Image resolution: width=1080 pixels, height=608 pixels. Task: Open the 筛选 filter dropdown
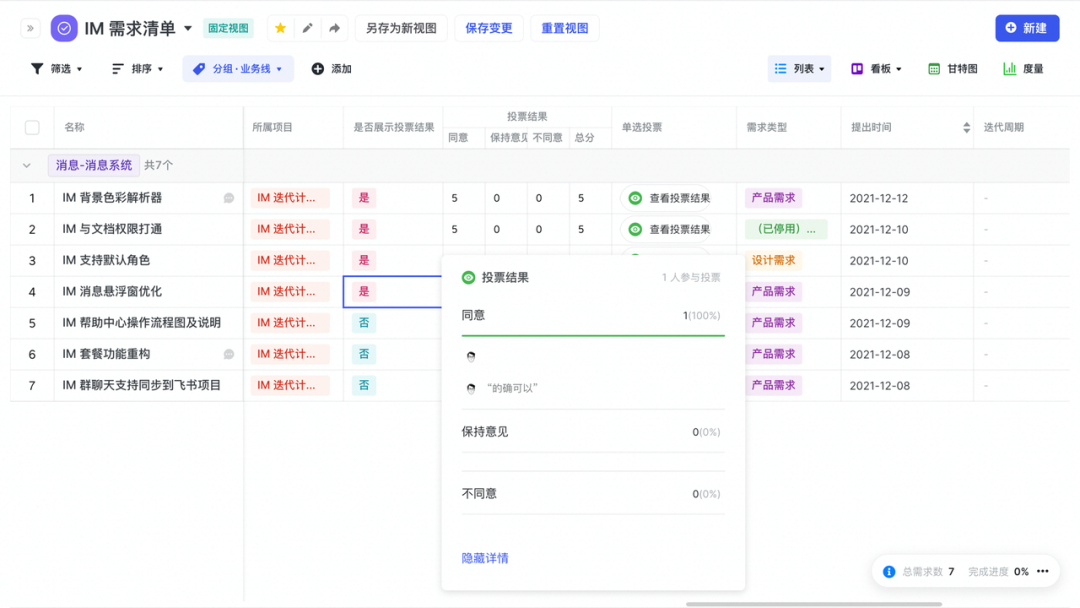57,69
